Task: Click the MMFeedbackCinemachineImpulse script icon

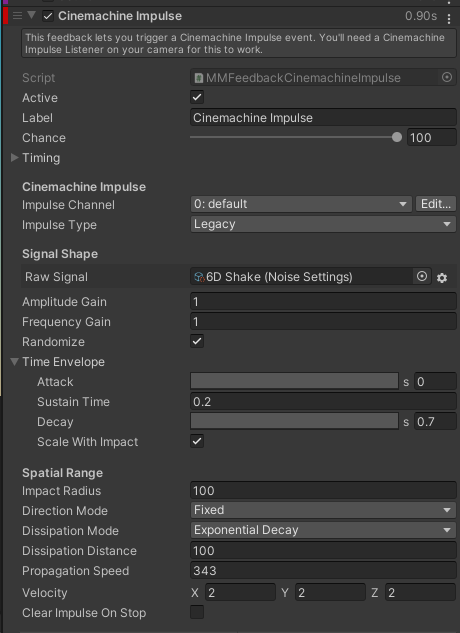Action: (x=198, y=78)
